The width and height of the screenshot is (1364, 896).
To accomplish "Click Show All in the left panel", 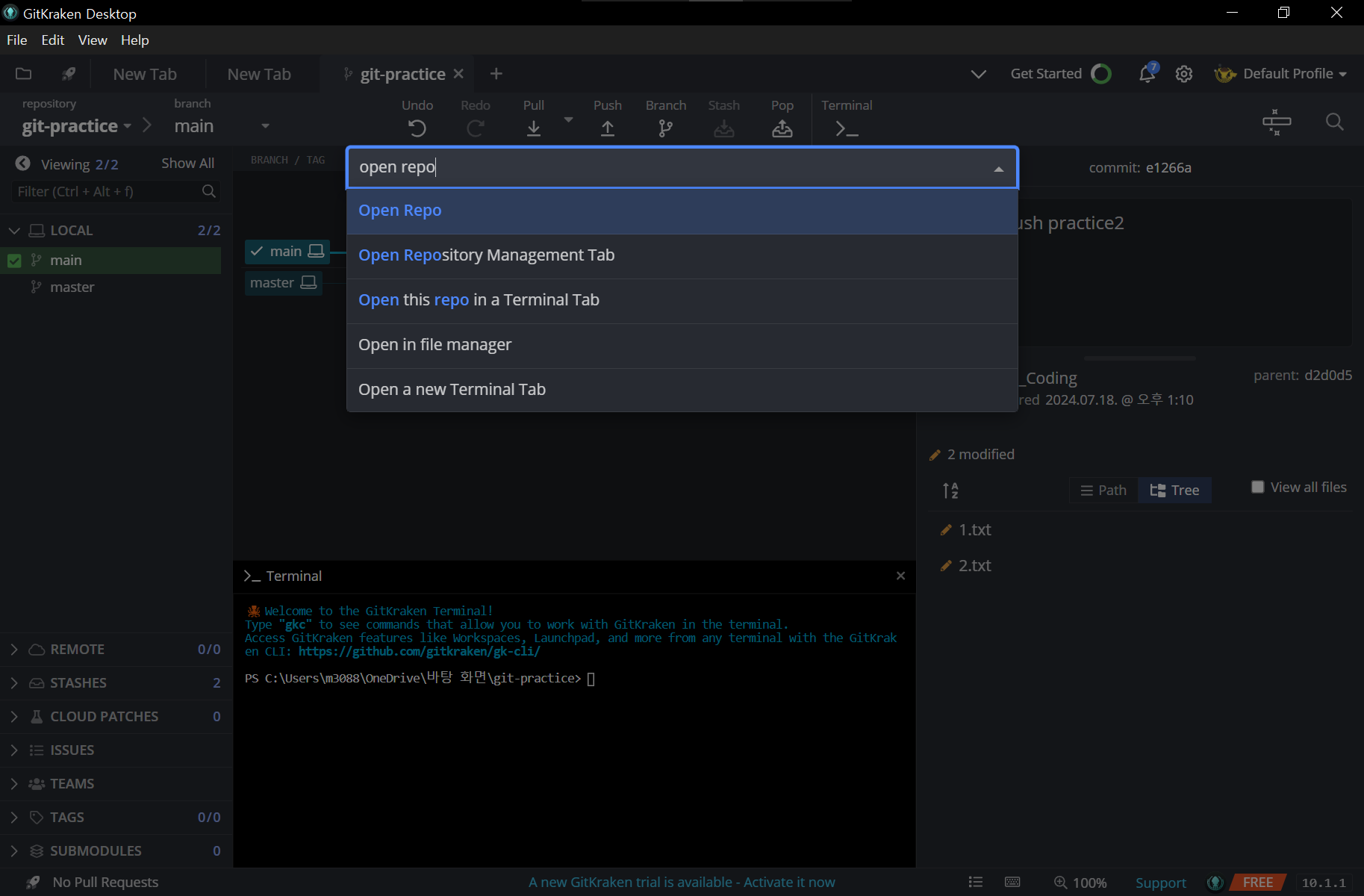I will pos(187,164).
